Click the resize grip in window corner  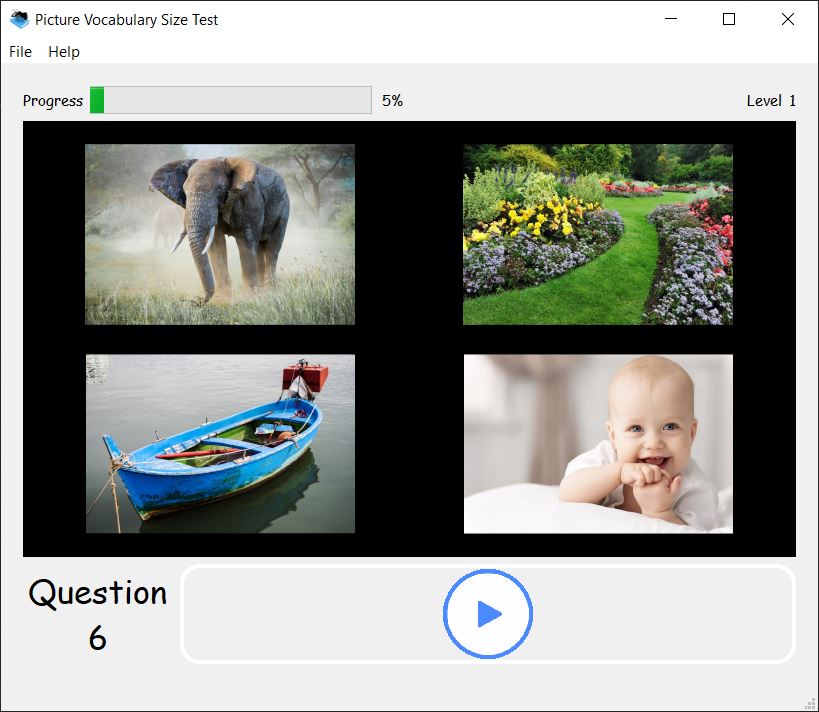coord(811,704)
